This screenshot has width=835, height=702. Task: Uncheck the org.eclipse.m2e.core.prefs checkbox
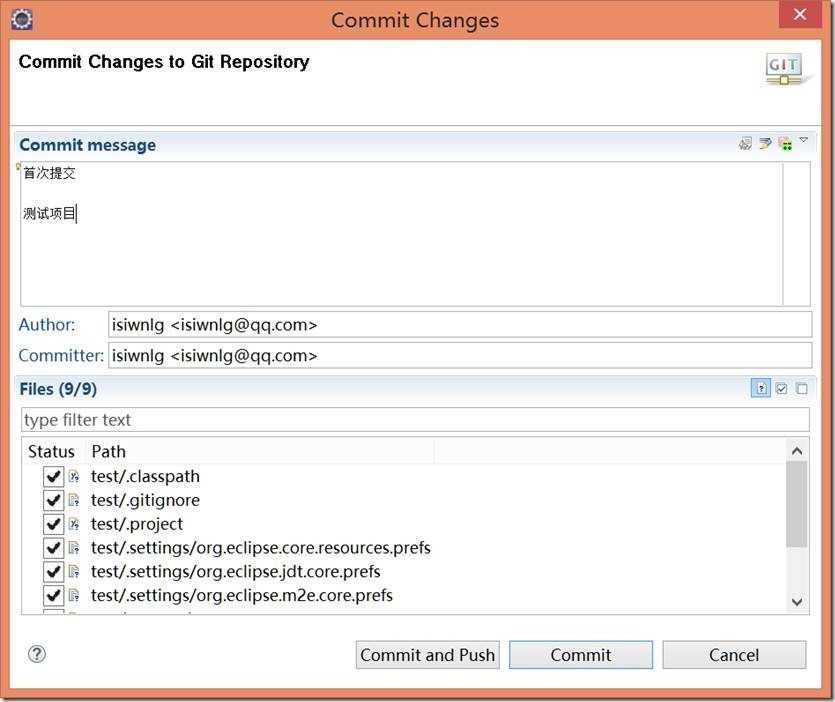[x=53, y=595]
